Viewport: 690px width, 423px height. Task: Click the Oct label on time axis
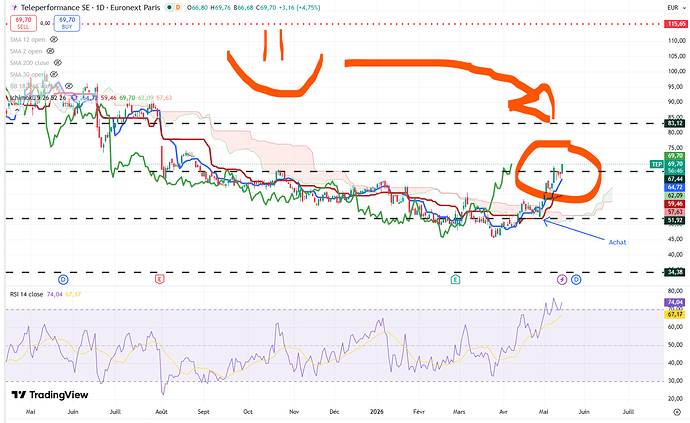[248, 412]
